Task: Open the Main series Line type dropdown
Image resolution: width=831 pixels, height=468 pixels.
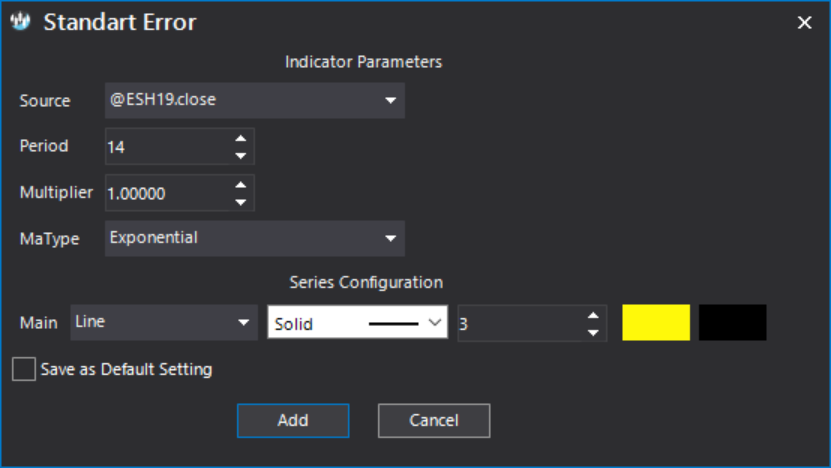Action: point(164,322)
